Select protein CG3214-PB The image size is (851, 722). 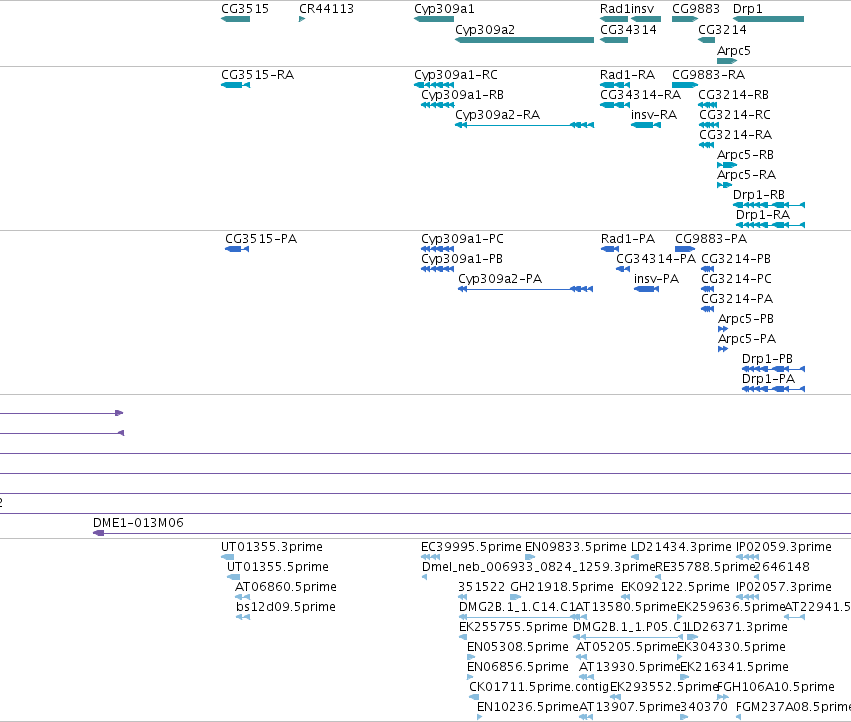(x=736, y=259)
